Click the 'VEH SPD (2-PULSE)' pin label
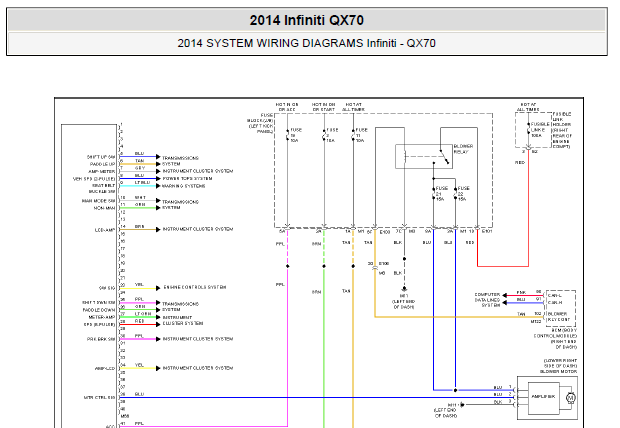The width and height of the screenshot is (620, 428). coord(94,179)
